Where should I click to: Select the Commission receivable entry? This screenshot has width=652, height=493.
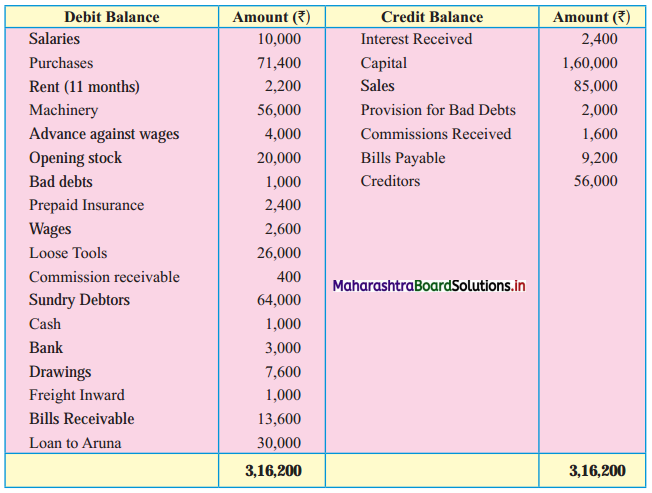[104, 277]
